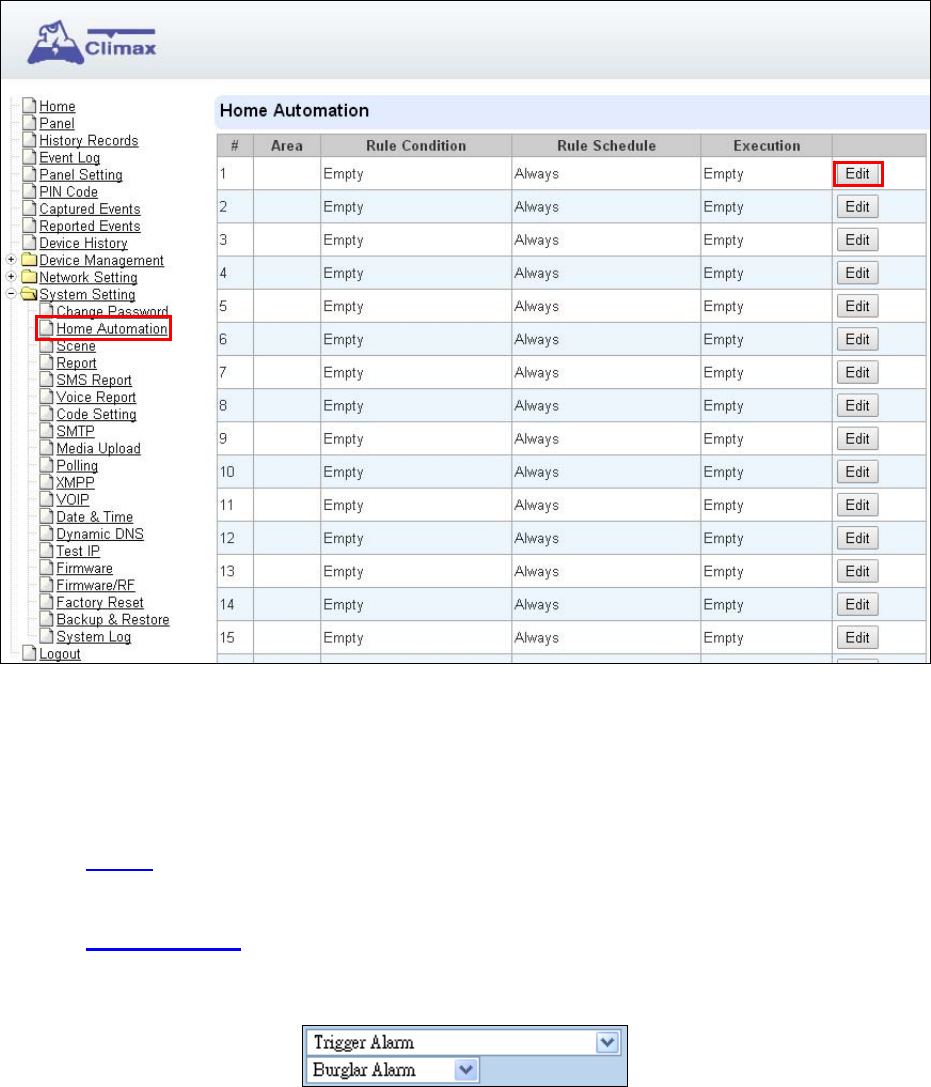Click the page icon beside Panel
The width and height of the screenshot is (931, 1087).
pos(29,123)
